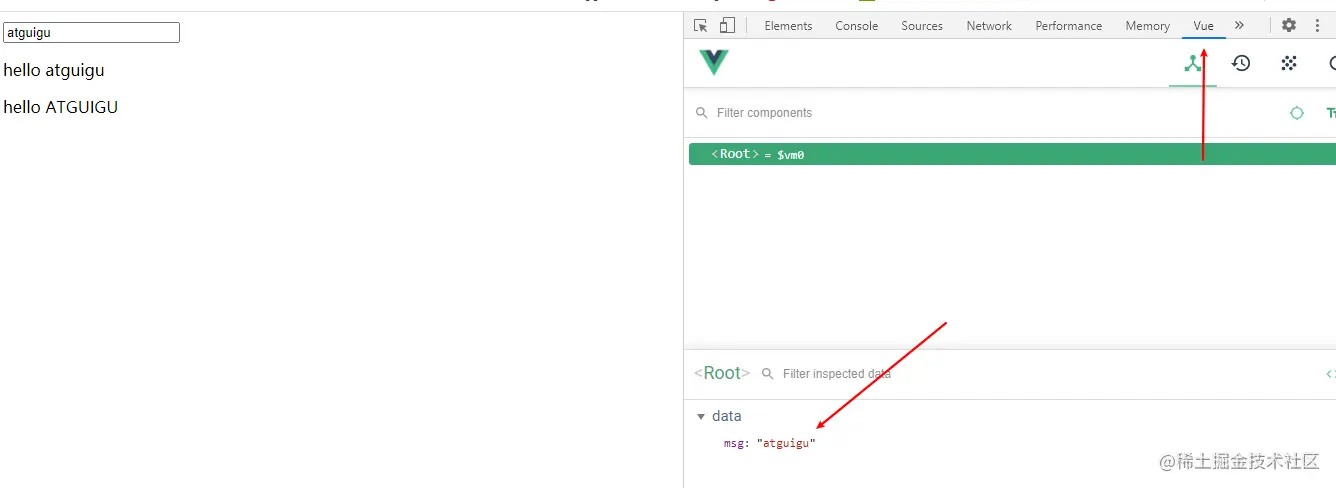The height and width of the screenshot is (488, 1336).
Task: Activate the select component target icon
Action: [x=1297, y=113]
